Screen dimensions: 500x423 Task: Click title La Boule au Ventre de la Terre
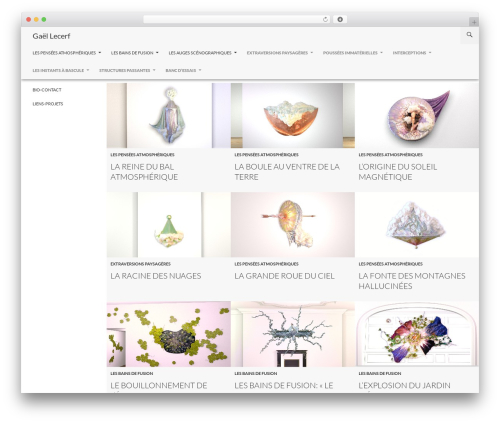point(287,172)
